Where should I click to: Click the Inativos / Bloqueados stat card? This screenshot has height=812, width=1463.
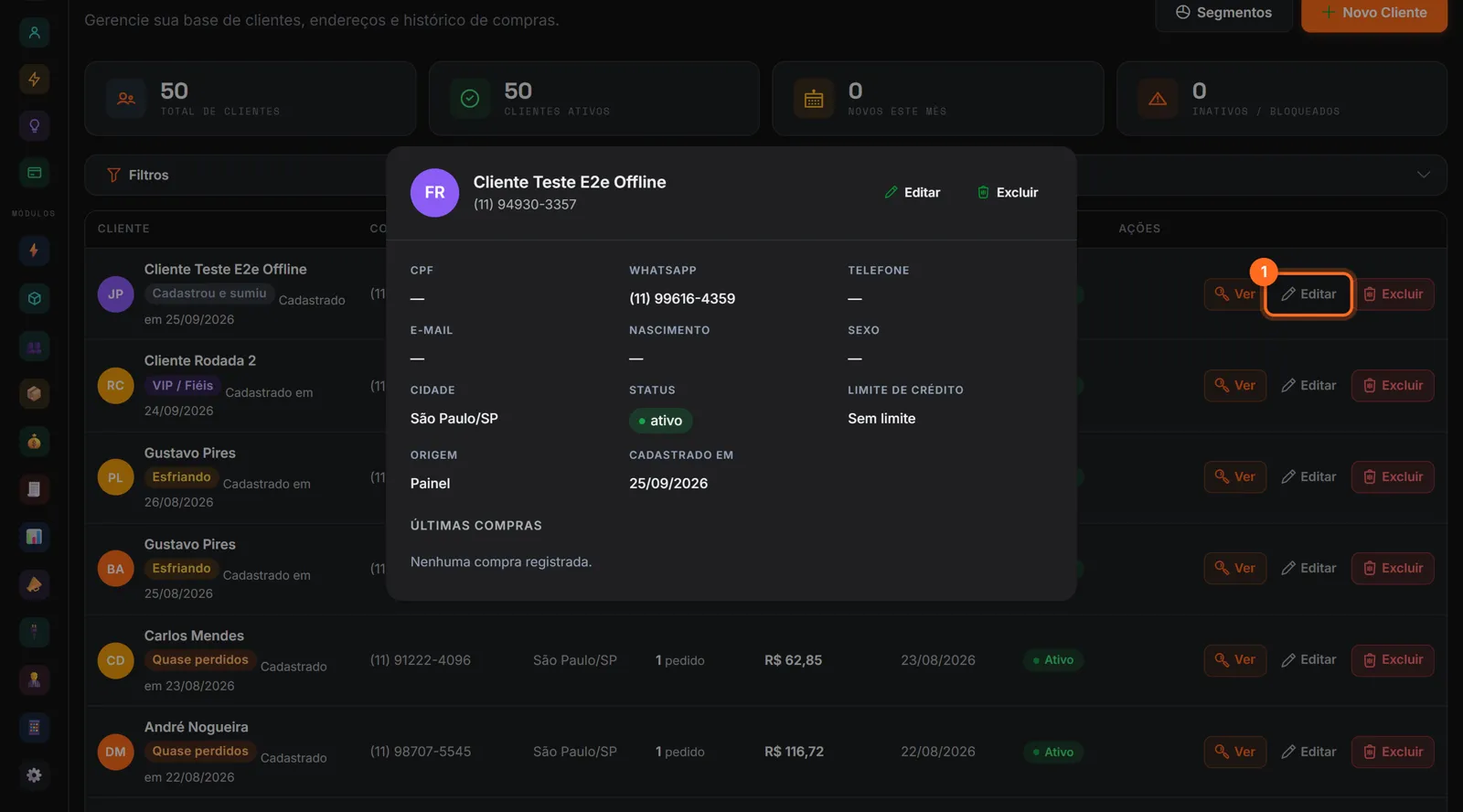1281,99
